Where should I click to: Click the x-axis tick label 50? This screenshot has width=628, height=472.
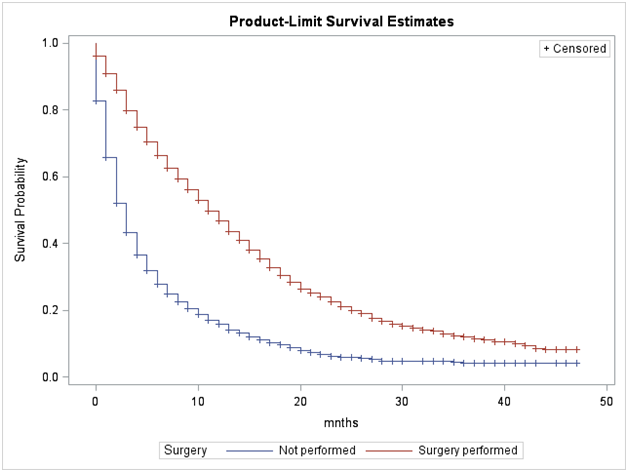pyautogui.click(x=606, y=401)
